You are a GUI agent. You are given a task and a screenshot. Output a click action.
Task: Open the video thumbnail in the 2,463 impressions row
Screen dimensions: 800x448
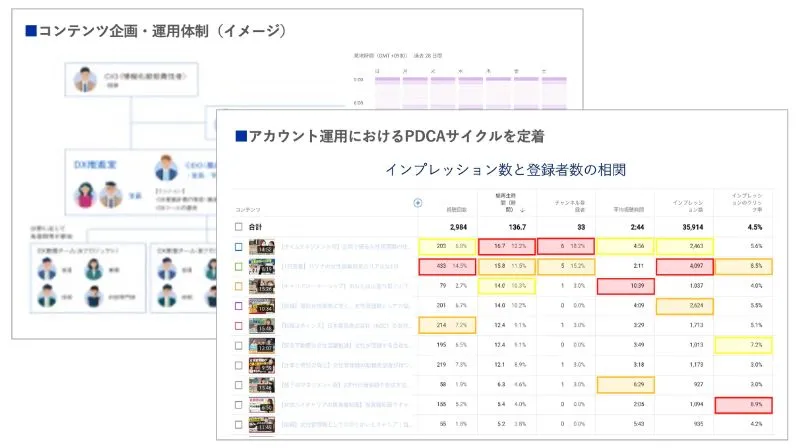pos(262,246)
